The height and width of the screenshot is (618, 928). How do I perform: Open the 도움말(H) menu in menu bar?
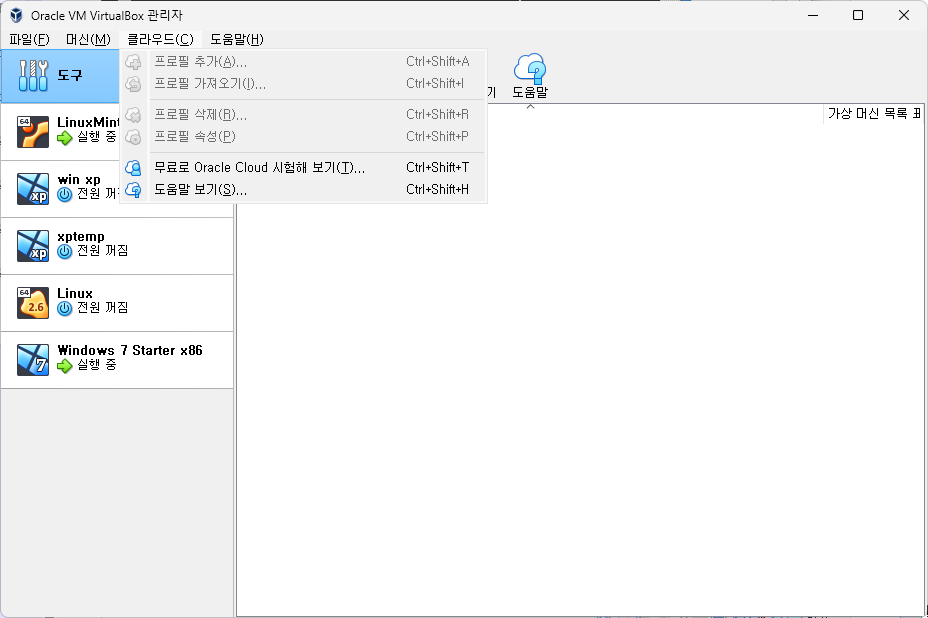tap(237, 40)
